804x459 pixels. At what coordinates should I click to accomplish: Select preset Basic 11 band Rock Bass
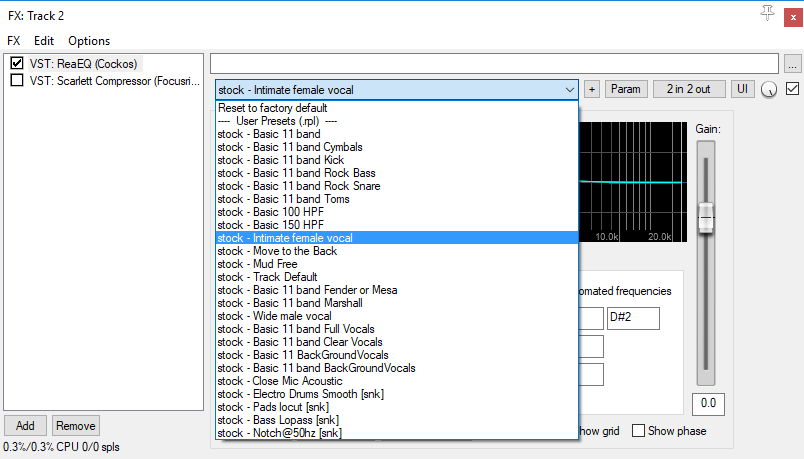(397, 173)
